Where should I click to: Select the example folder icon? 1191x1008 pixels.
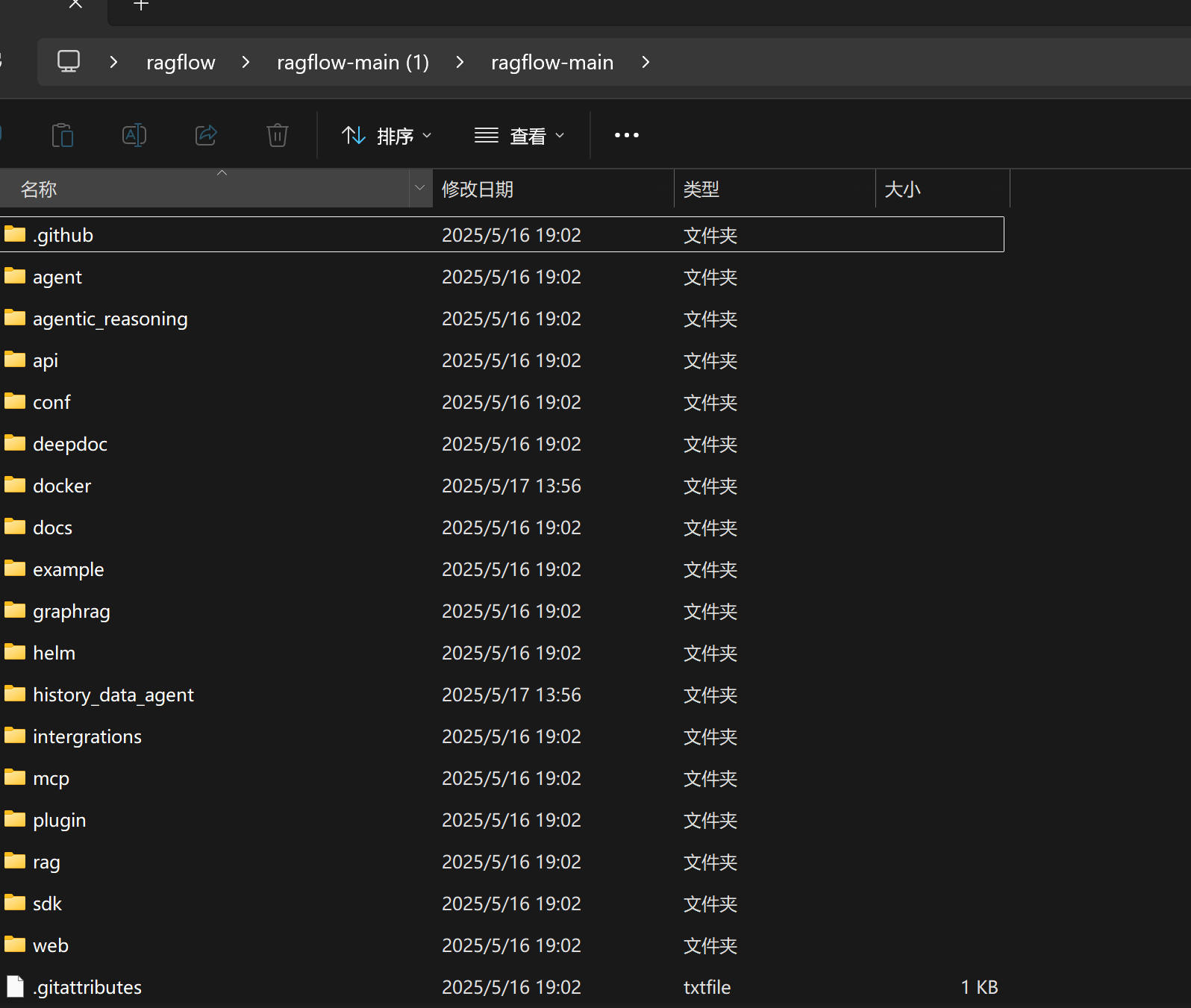(15, 569)
